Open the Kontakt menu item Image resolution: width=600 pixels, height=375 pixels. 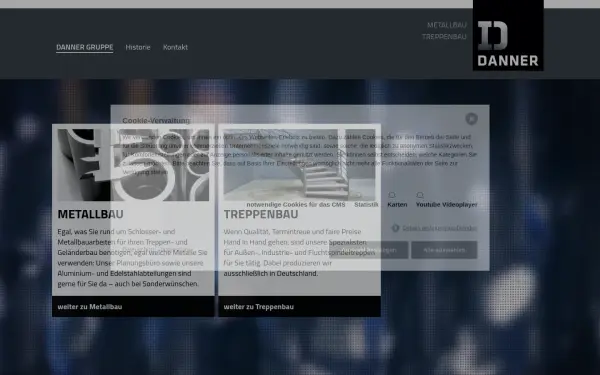[x=175, y=47]
